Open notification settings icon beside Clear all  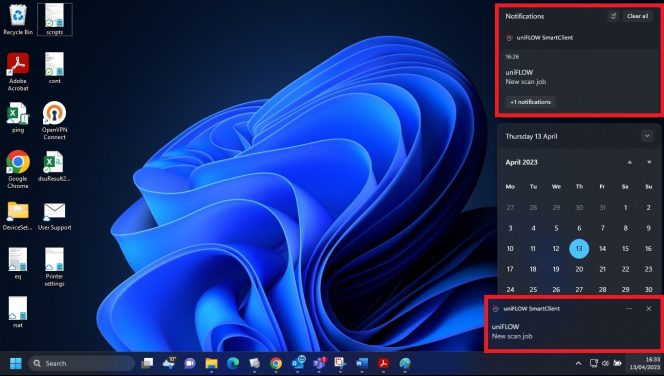613,16
